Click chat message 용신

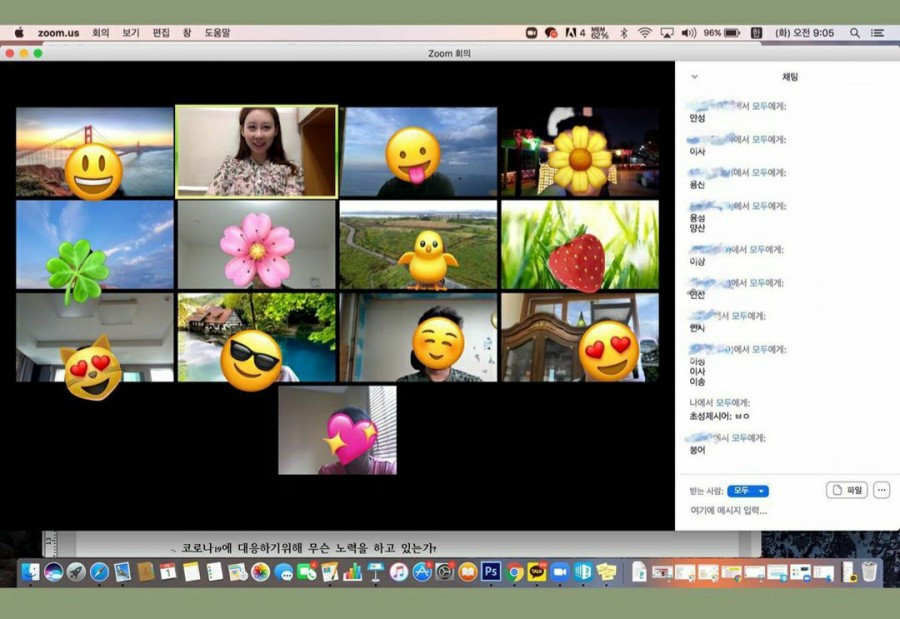pos(697,185)
